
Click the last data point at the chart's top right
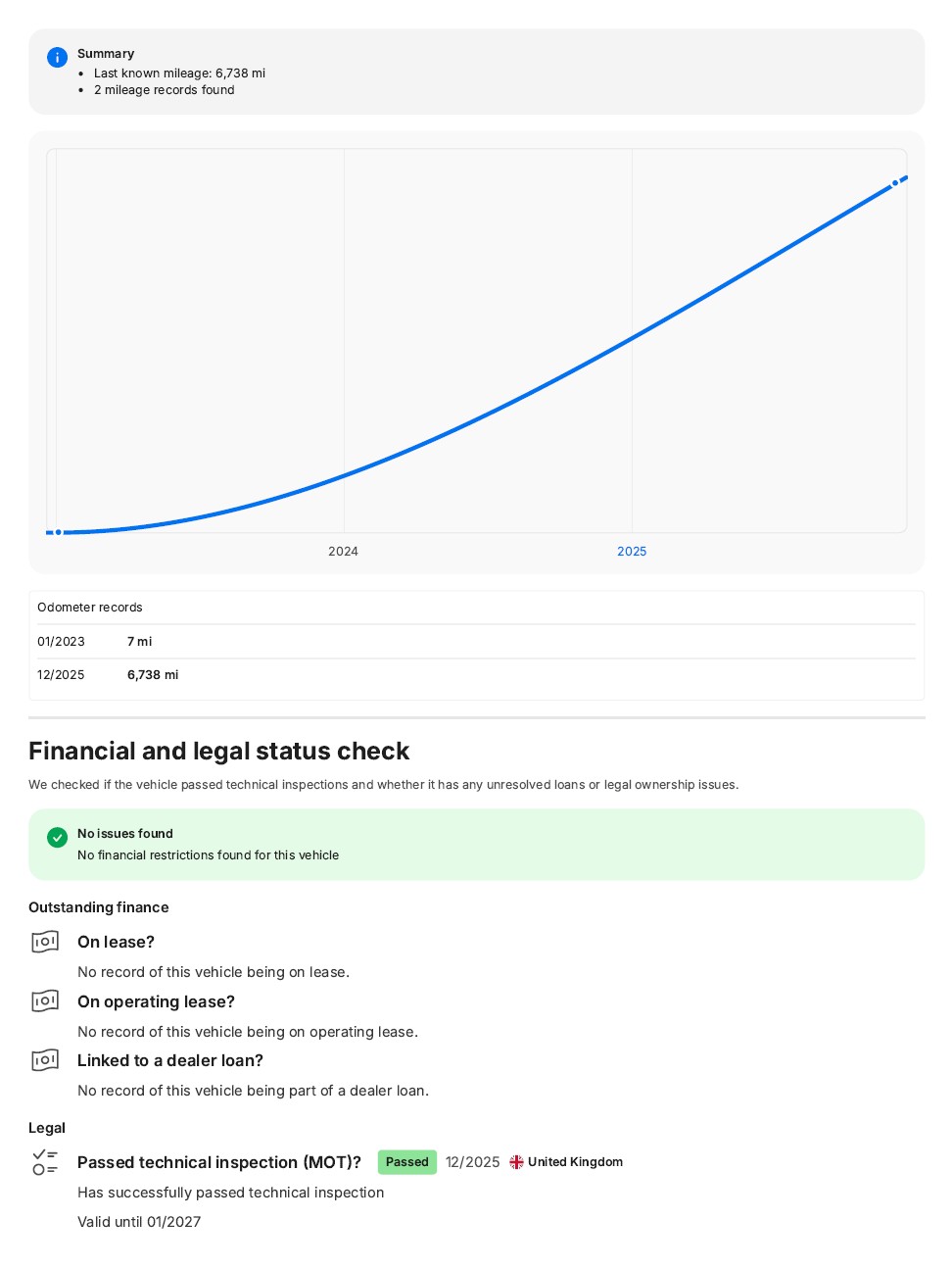click(x=895, y=183)
